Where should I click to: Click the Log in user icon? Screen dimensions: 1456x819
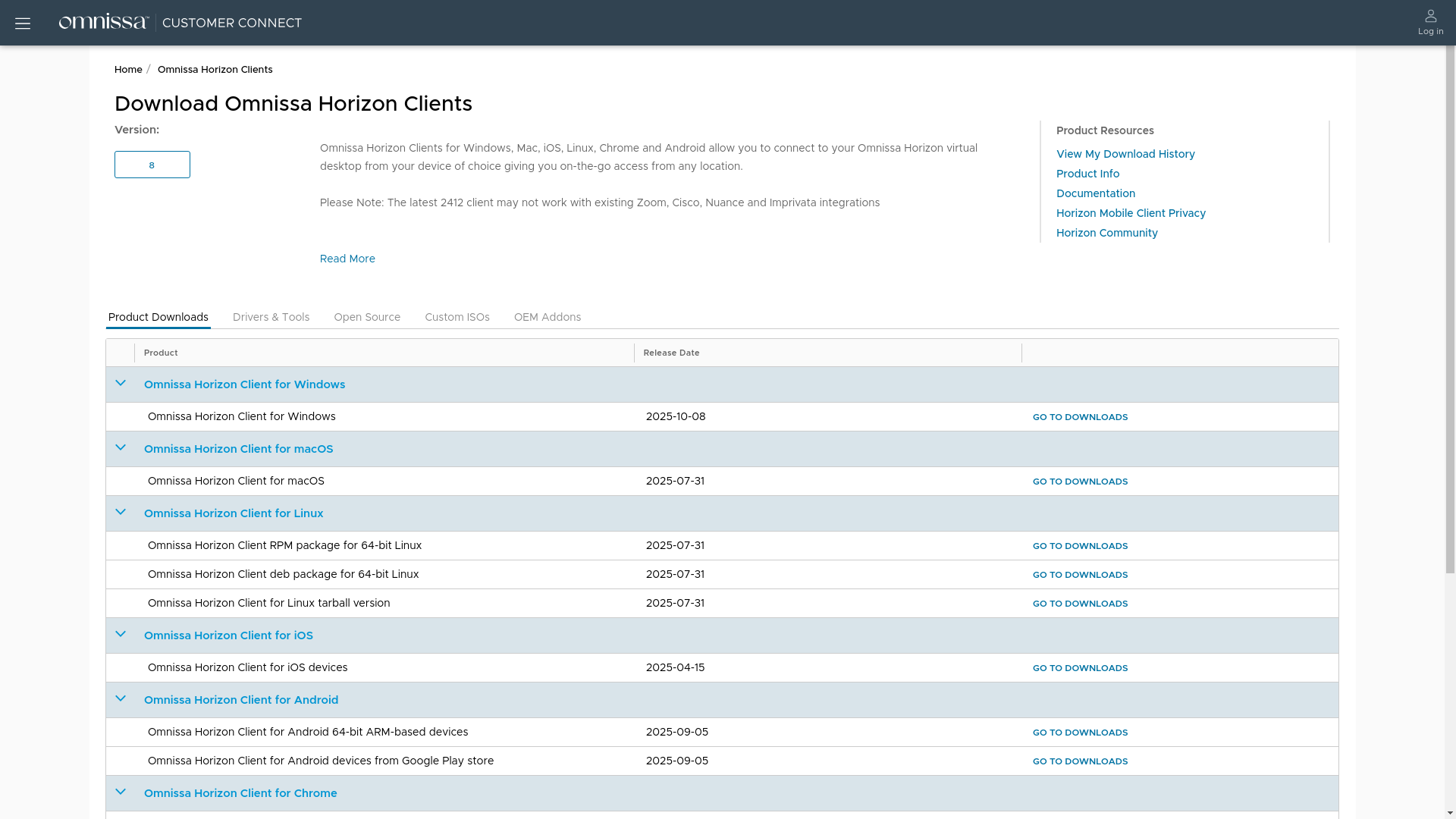pyautogui.click(x=1430, y=23)
